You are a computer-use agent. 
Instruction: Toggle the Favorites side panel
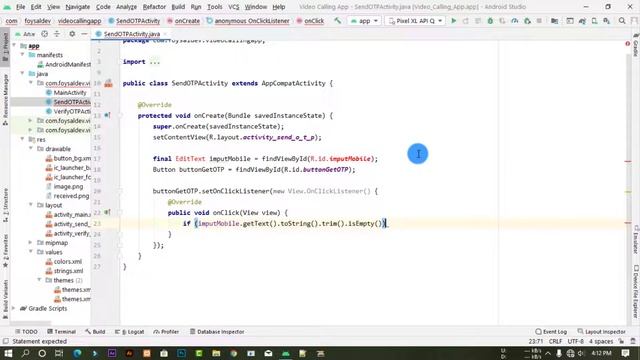click(x=5, y=251)
